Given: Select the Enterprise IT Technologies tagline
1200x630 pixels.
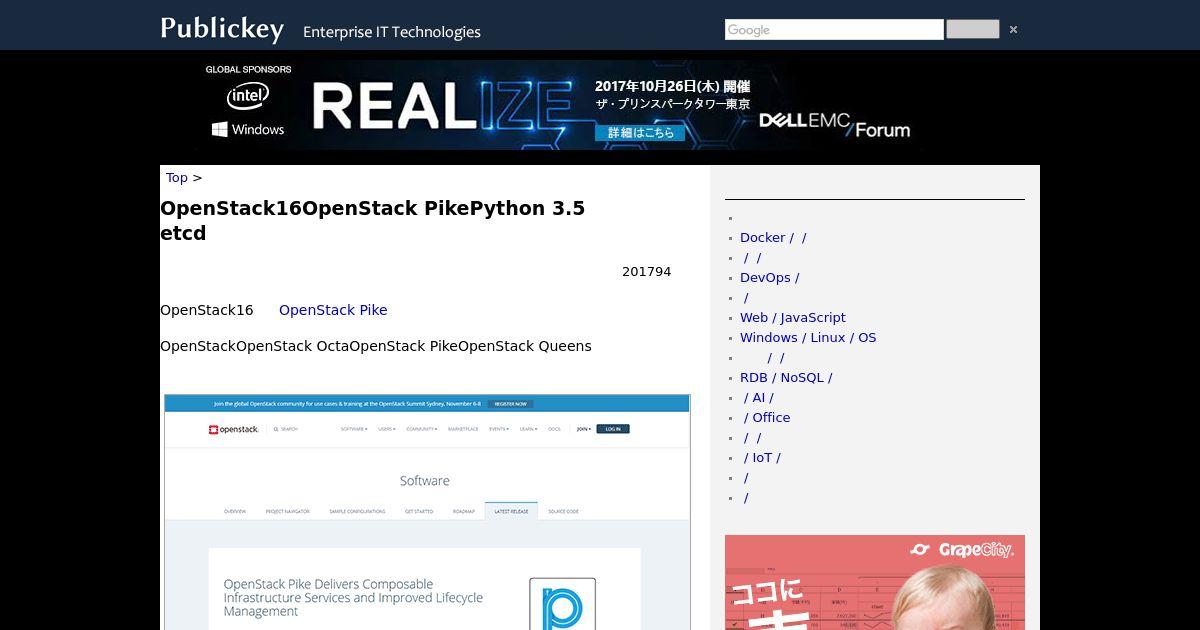Looking at the screenshot, I should click(392, 32).
